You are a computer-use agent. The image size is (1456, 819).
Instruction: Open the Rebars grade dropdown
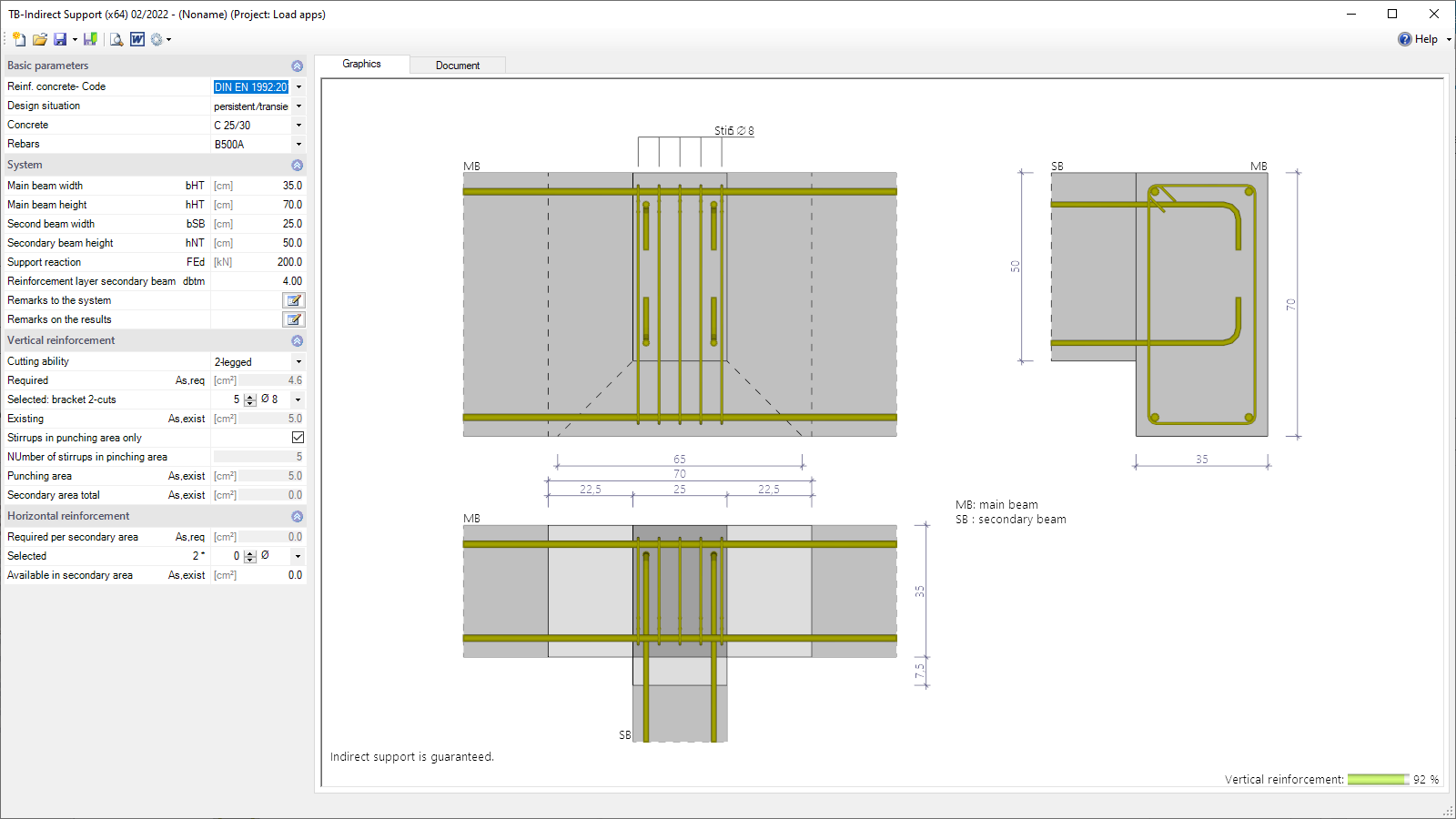click(298, 145)
